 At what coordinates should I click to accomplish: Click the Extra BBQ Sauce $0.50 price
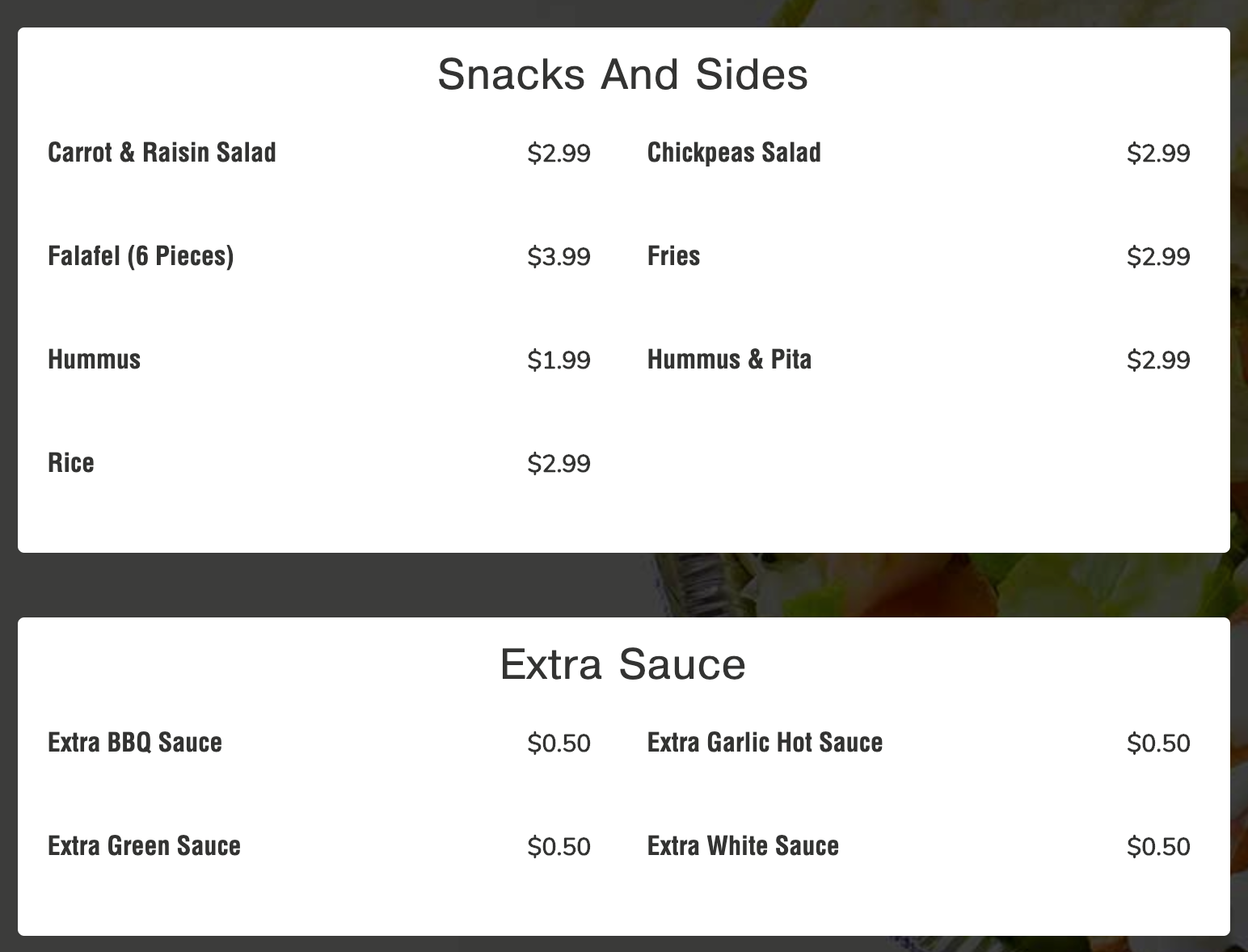559,743
